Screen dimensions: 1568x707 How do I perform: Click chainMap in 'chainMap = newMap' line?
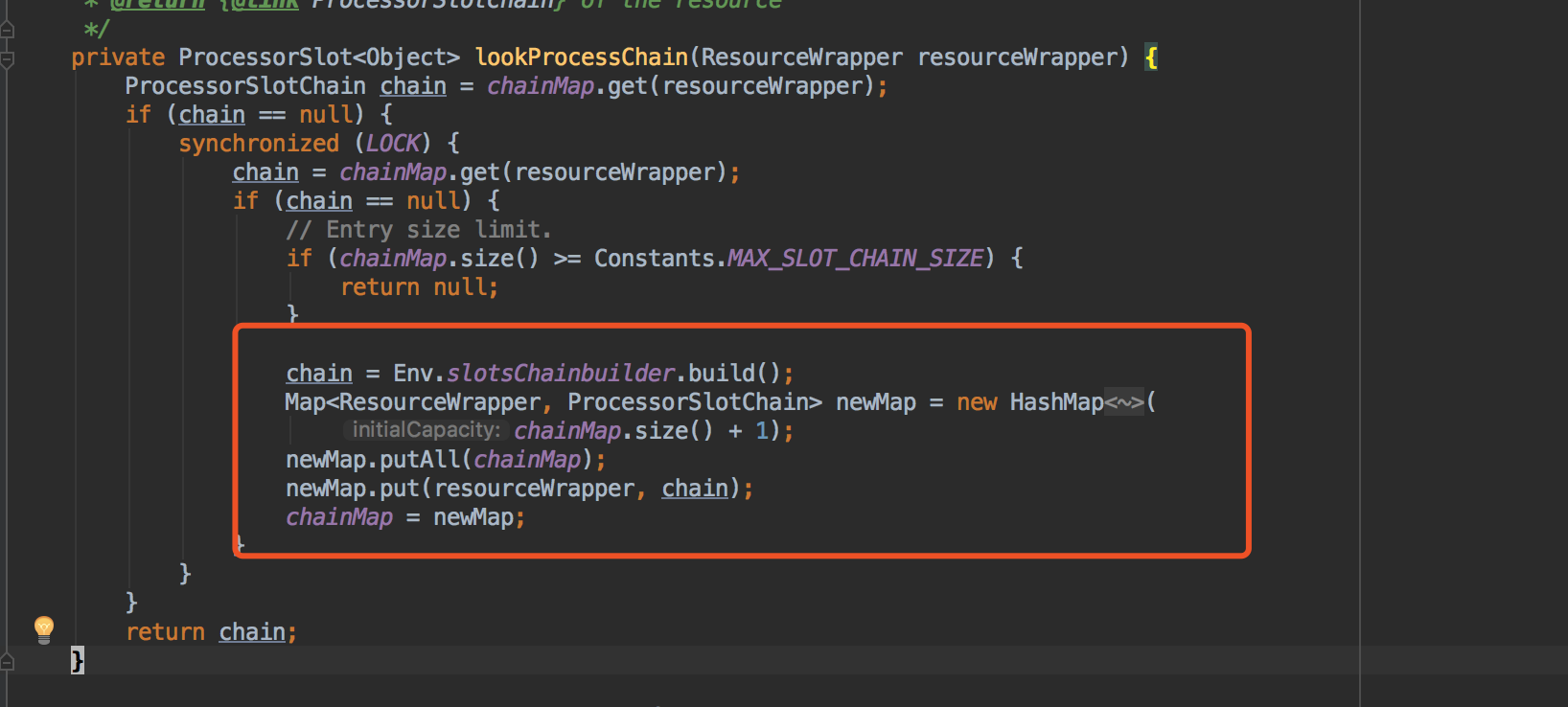[339, 517]
